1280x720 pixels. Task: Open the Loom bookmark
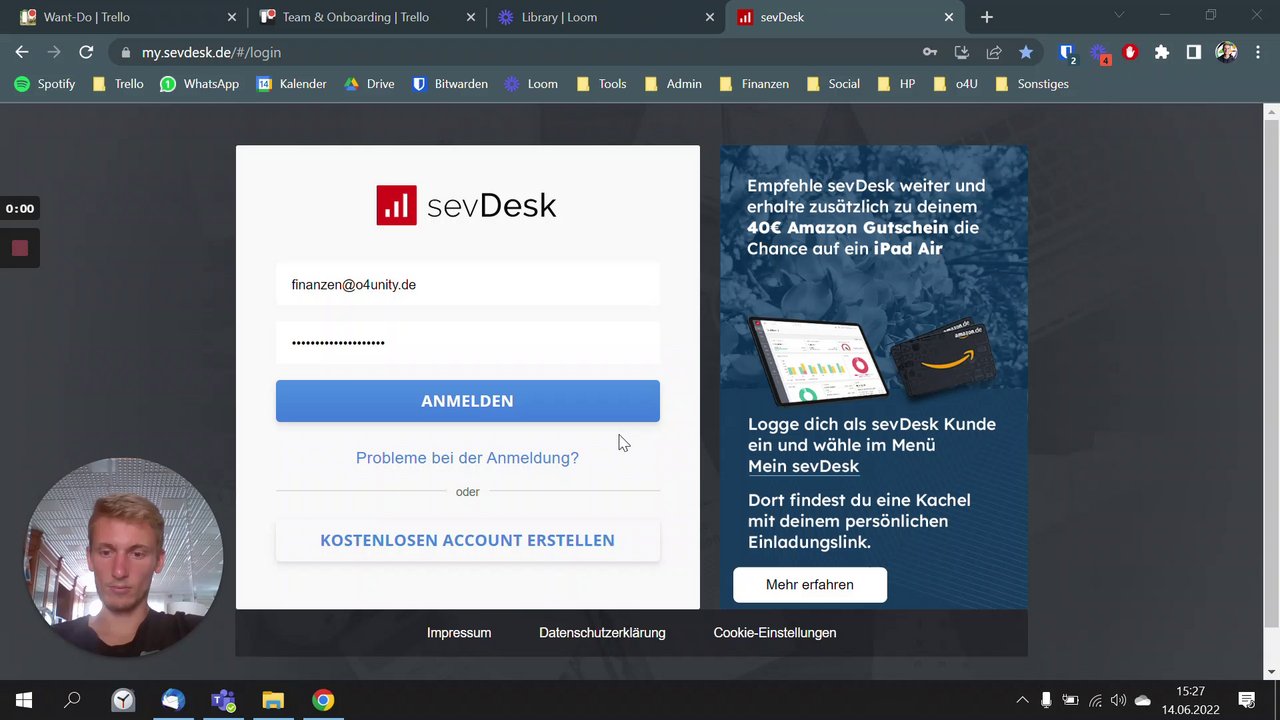532,84
